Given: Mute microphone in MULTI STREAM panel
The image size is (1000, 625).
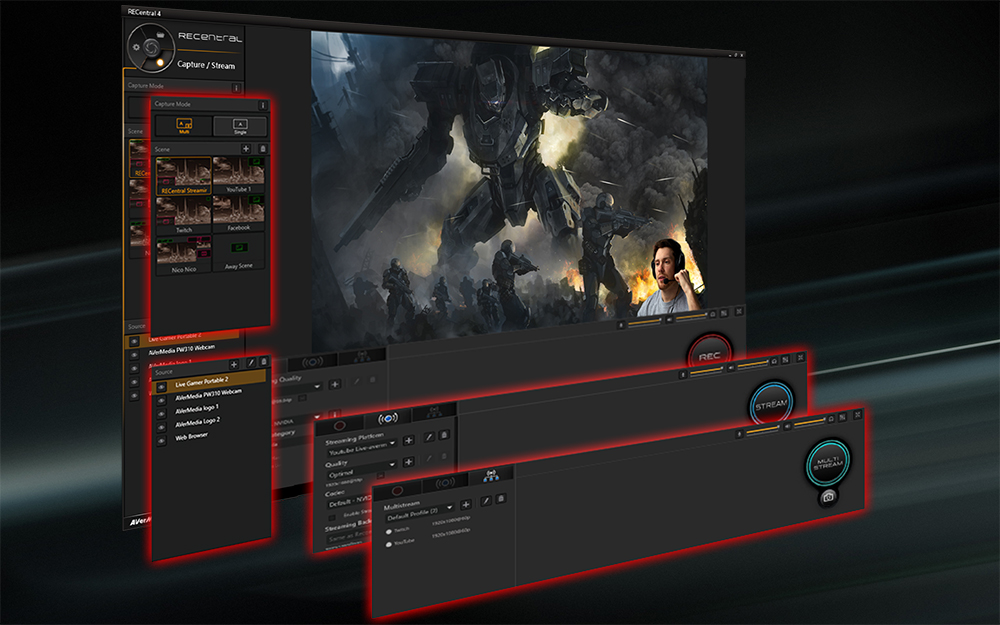Looking at the screenshot, I should tap(740, 434).
